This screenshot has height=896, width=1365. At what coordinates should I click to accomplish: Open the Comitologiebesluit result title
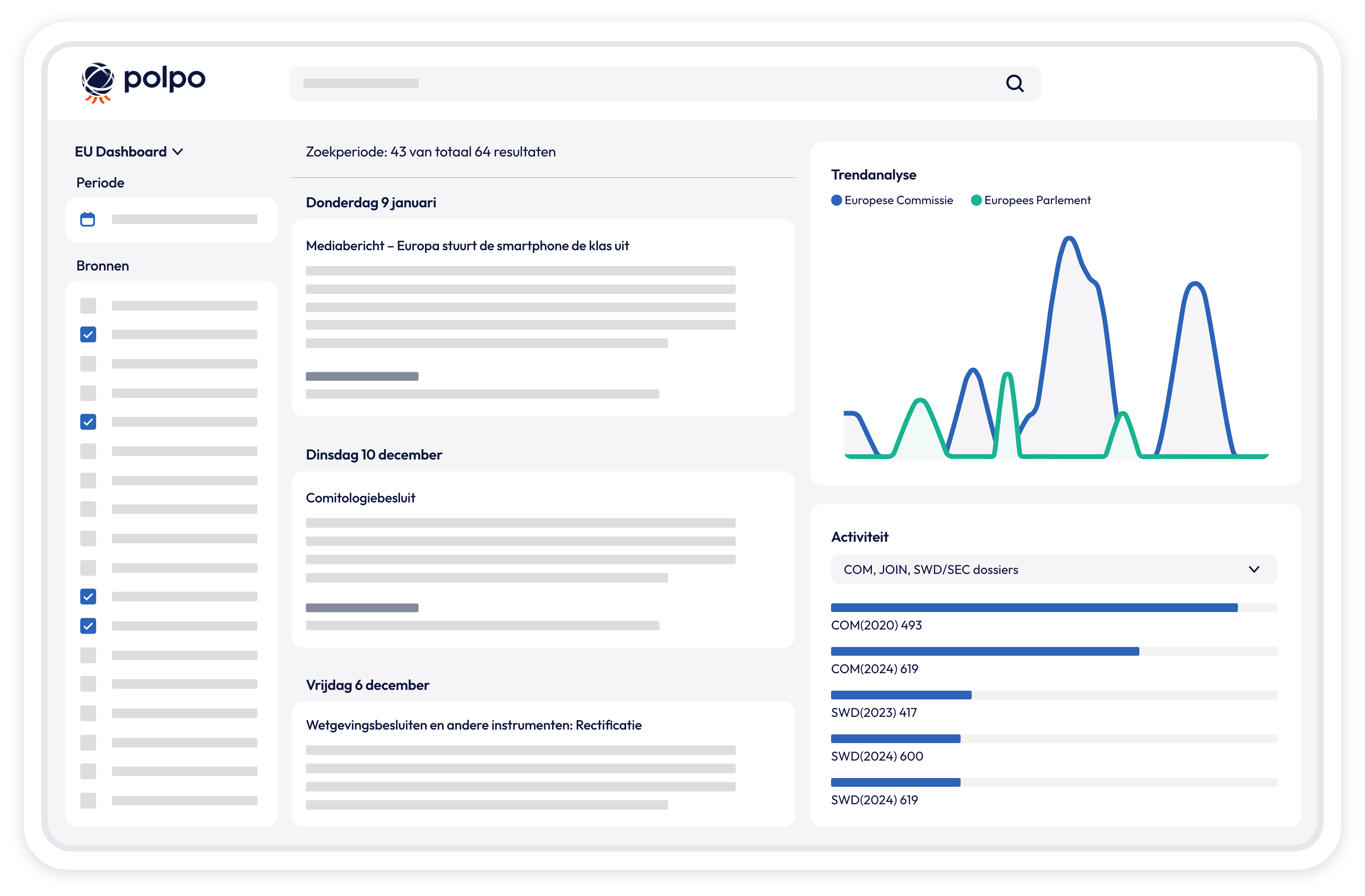point(360,498)
